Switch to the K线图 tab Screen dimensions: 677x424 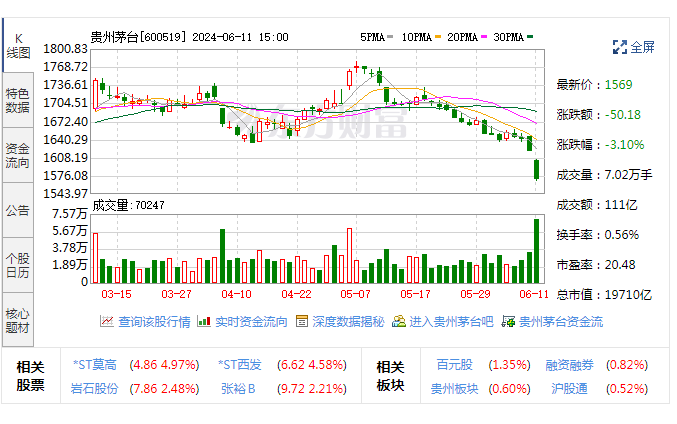18,45
